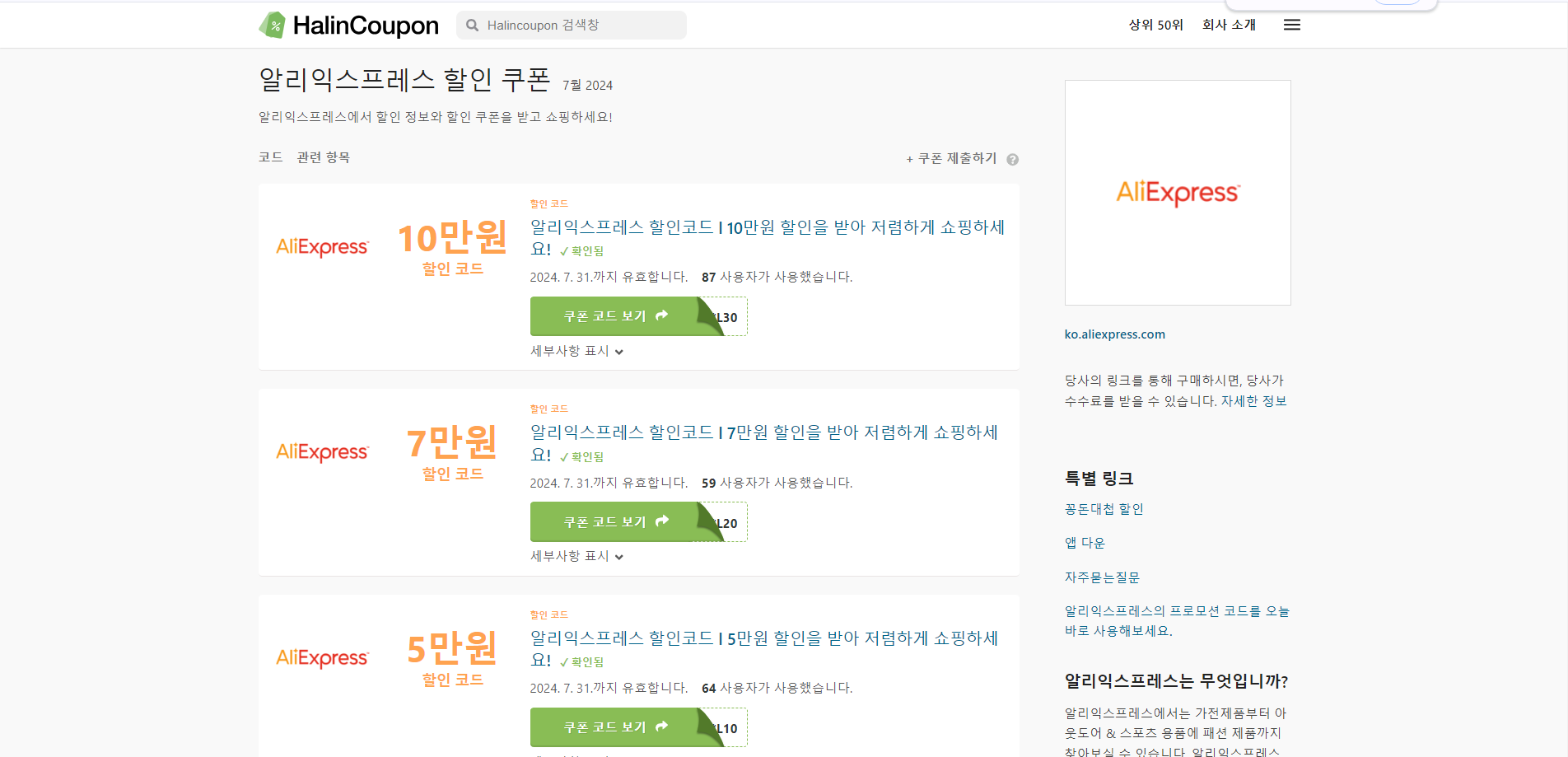Click the 10만원 할인 코드 amount
The width and height of the screenshot is (1568, 757).
pos(452,247)
